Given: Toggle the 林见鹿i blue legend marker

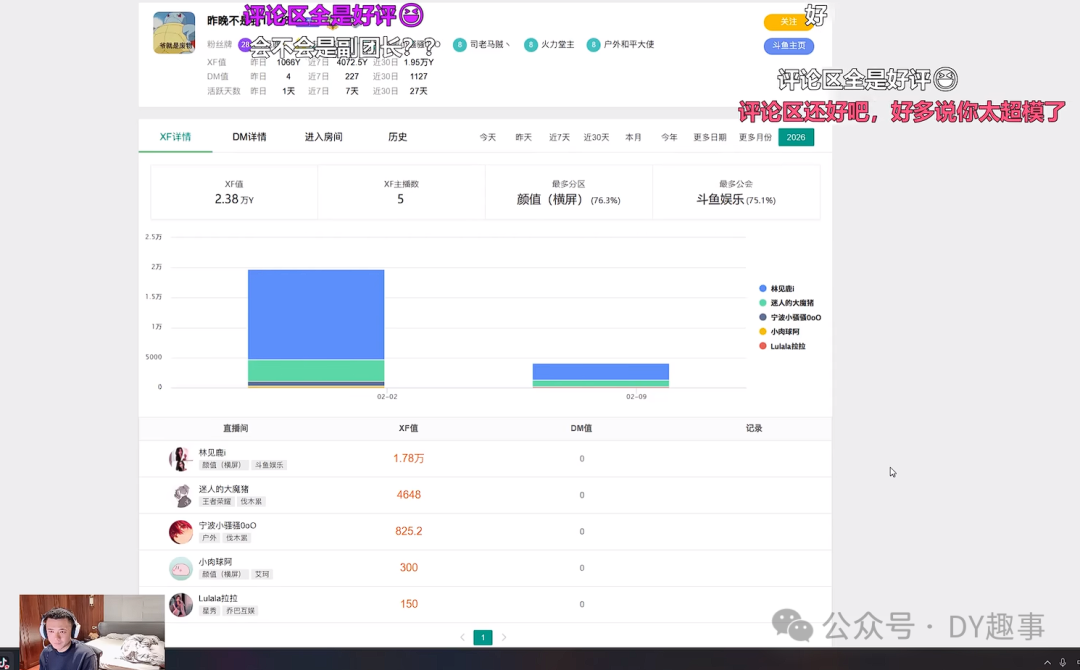Looking at the screenshot, I should (762, 289).
